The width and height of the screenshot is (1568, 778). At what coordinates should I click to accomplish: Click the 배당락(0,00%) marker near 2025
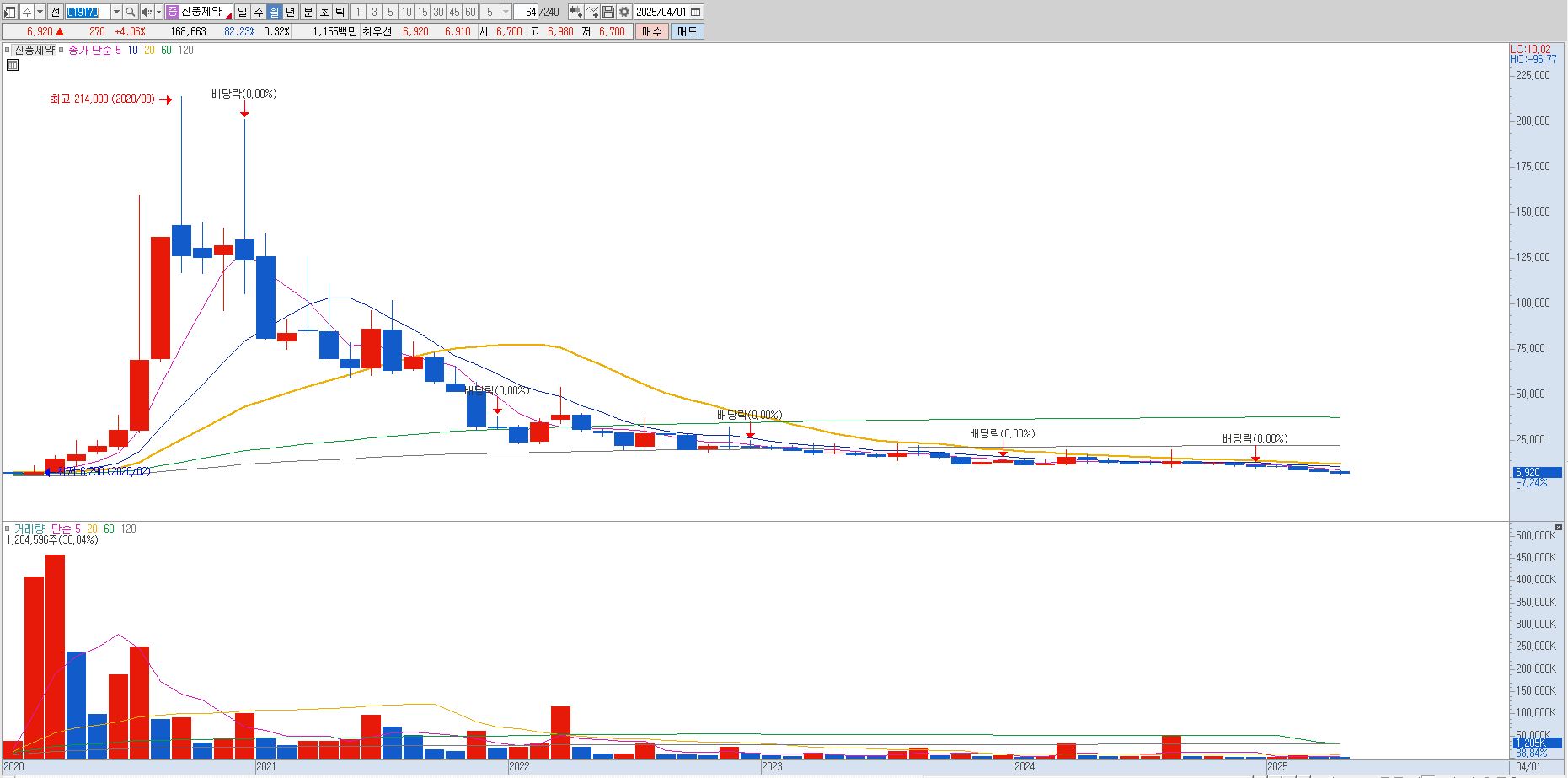pyautogui.click(x=1255, y=439)
